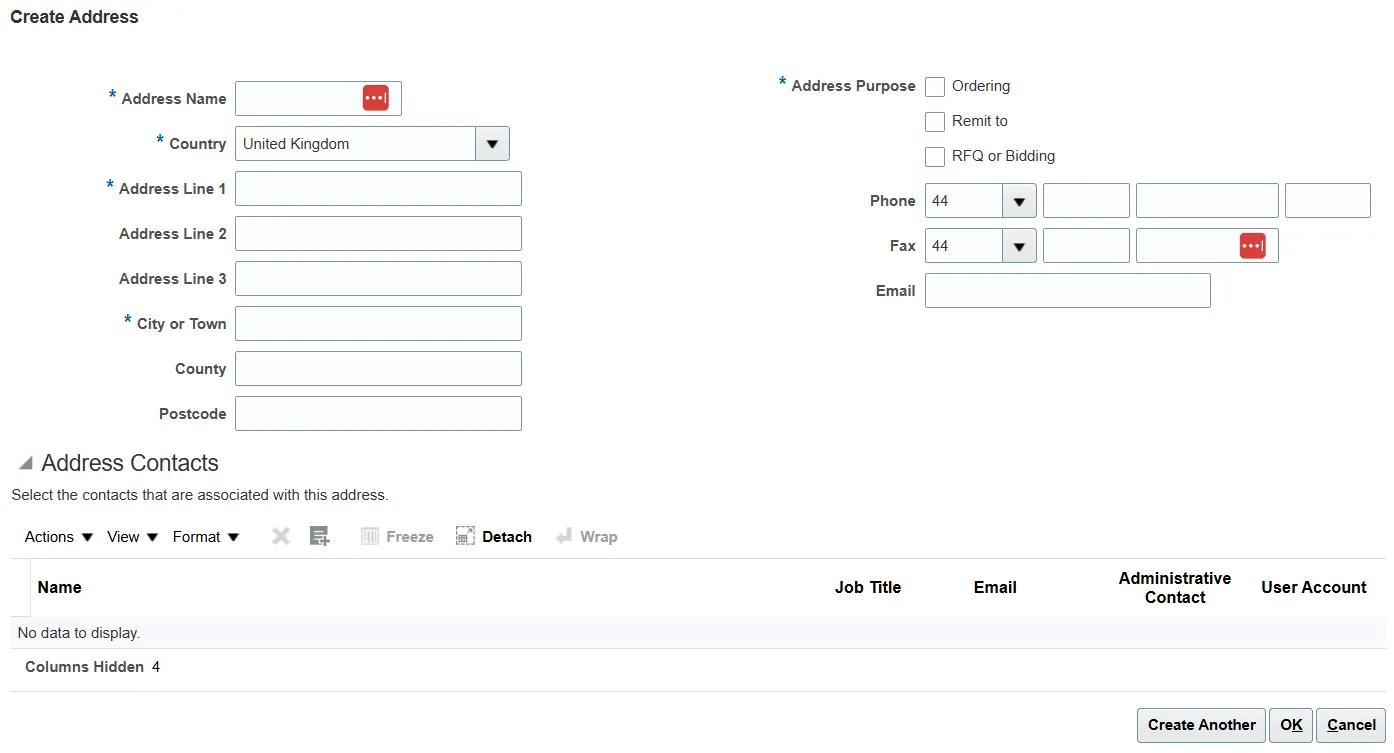Click the Phone number field
Image resolution: width=1394 pixels, height=753 pixels.
pyautogui.click(x=1207, y=201)
